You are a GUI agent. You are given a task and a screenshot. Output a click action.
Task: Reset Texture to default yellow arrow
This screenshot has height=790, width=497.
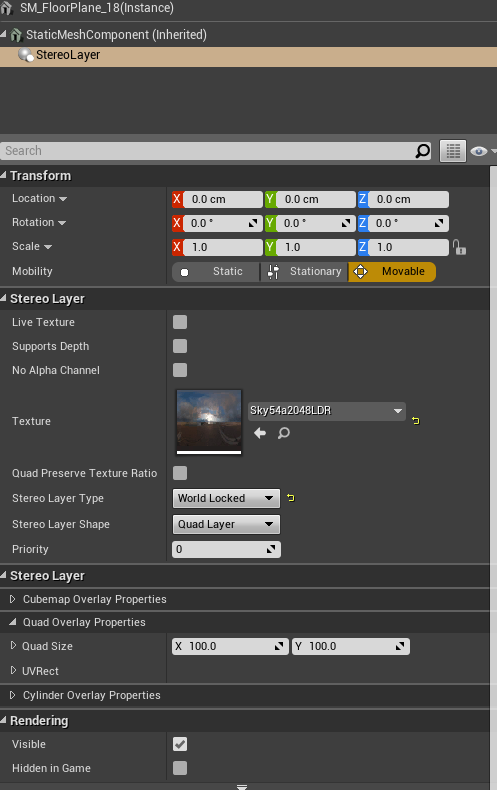pyautogui.click(x=415, y=420)
